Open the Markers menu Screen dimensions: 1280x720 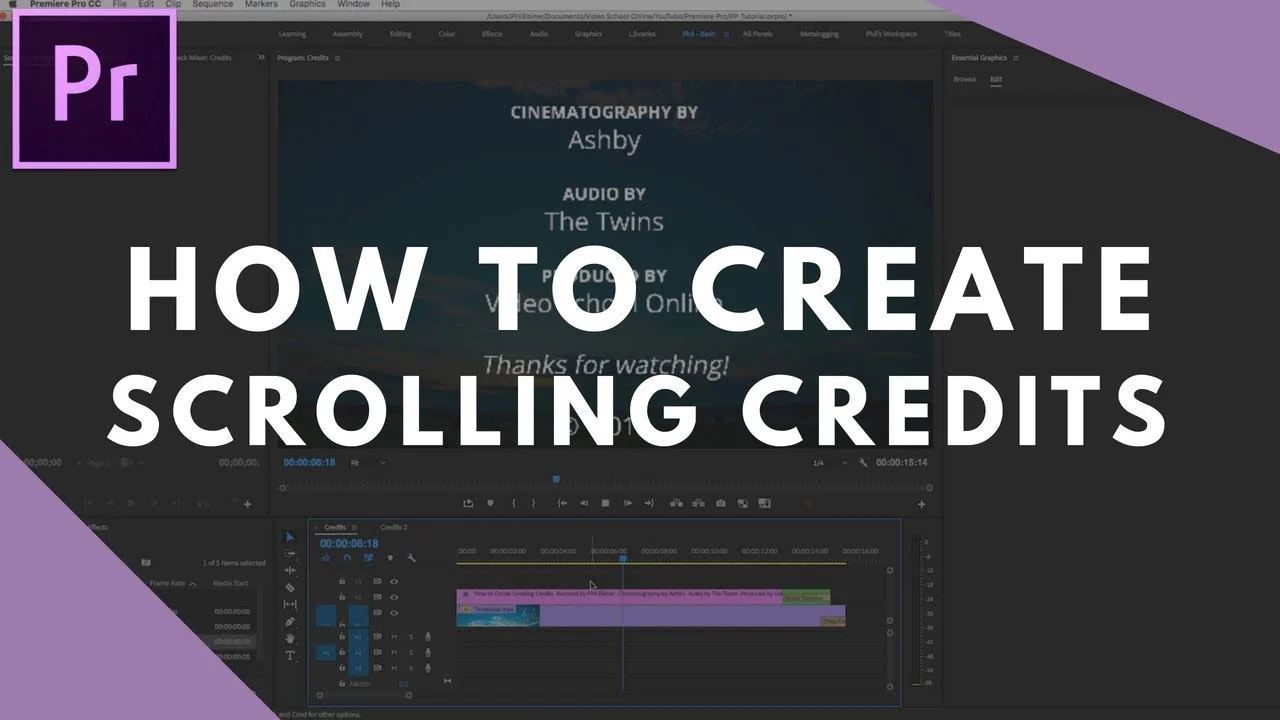[x=261, y=4]
